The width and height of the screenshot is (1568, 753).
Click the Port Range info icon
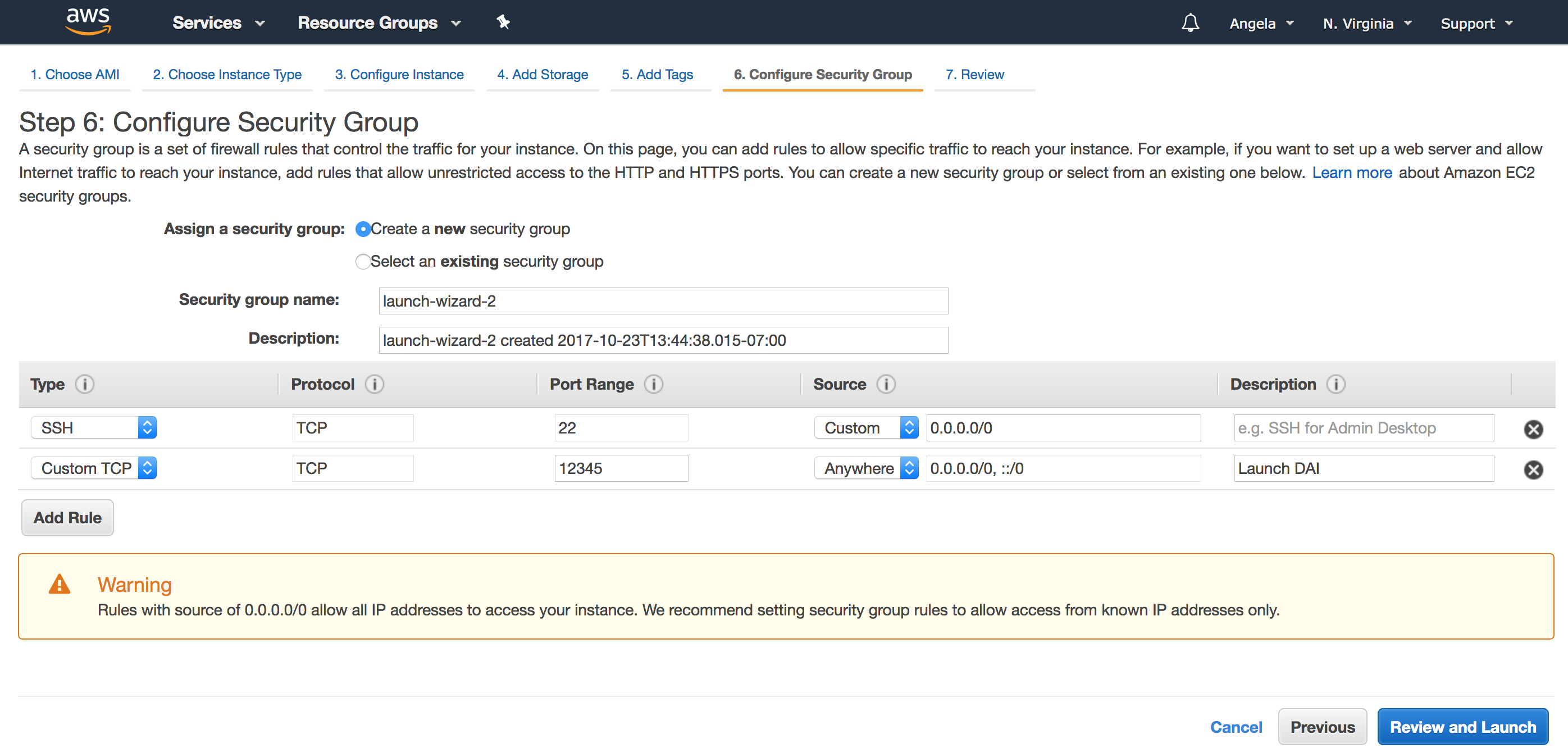coord(654,384)
